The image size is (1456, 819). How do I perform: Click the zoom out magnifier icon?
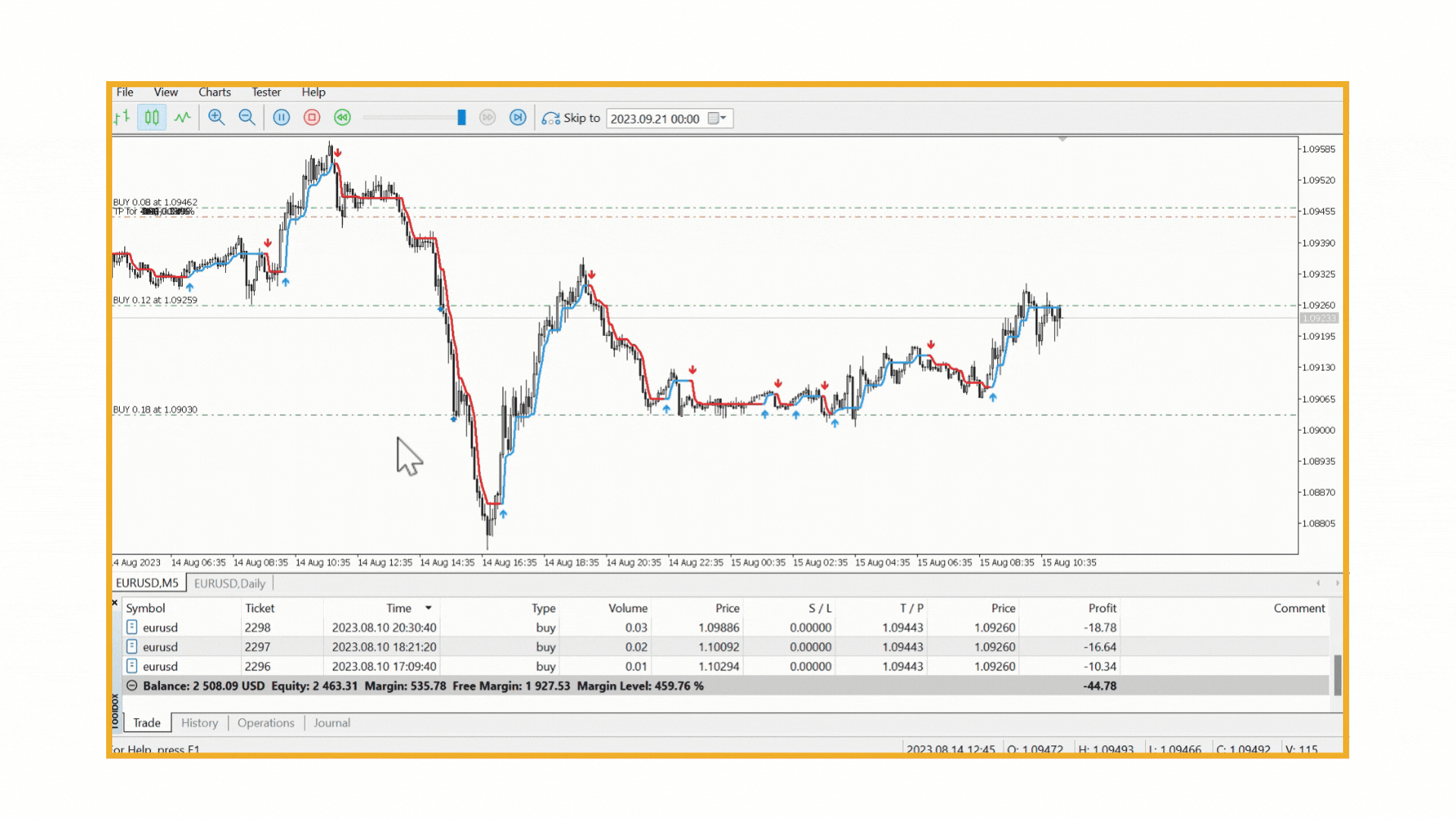247,118
